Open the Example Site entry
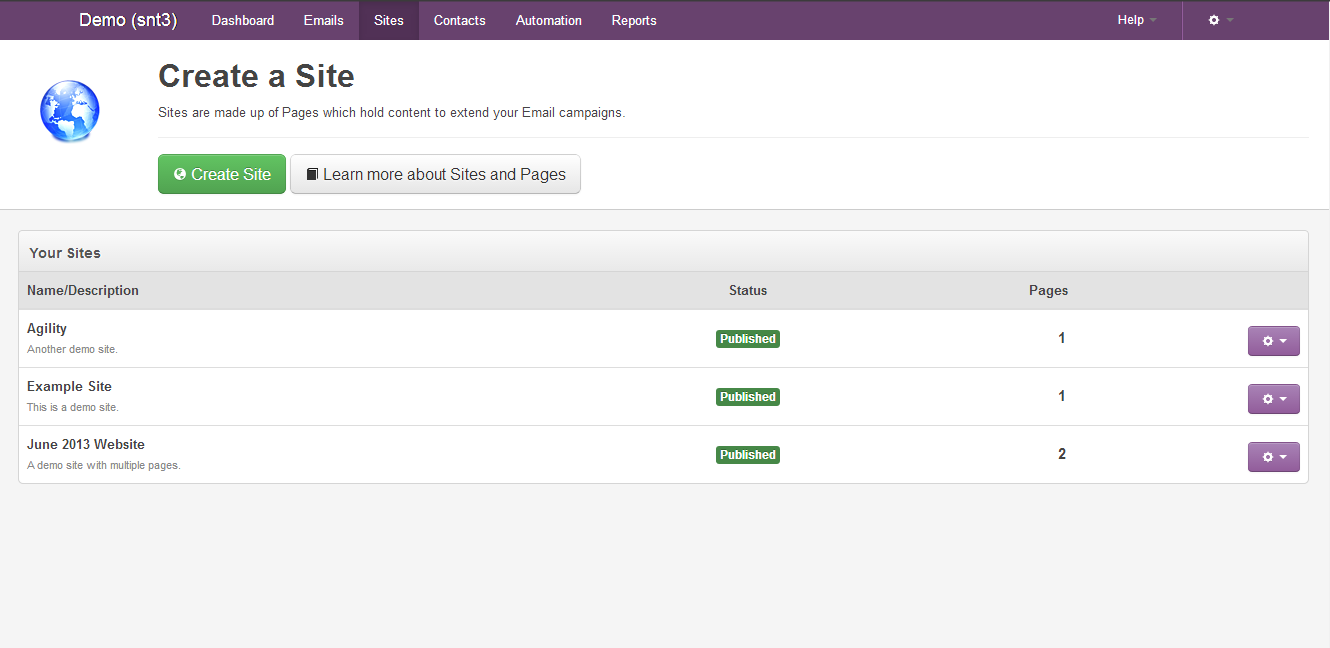The height and width of the screenshot is (648, 1330). click(69, 387)
